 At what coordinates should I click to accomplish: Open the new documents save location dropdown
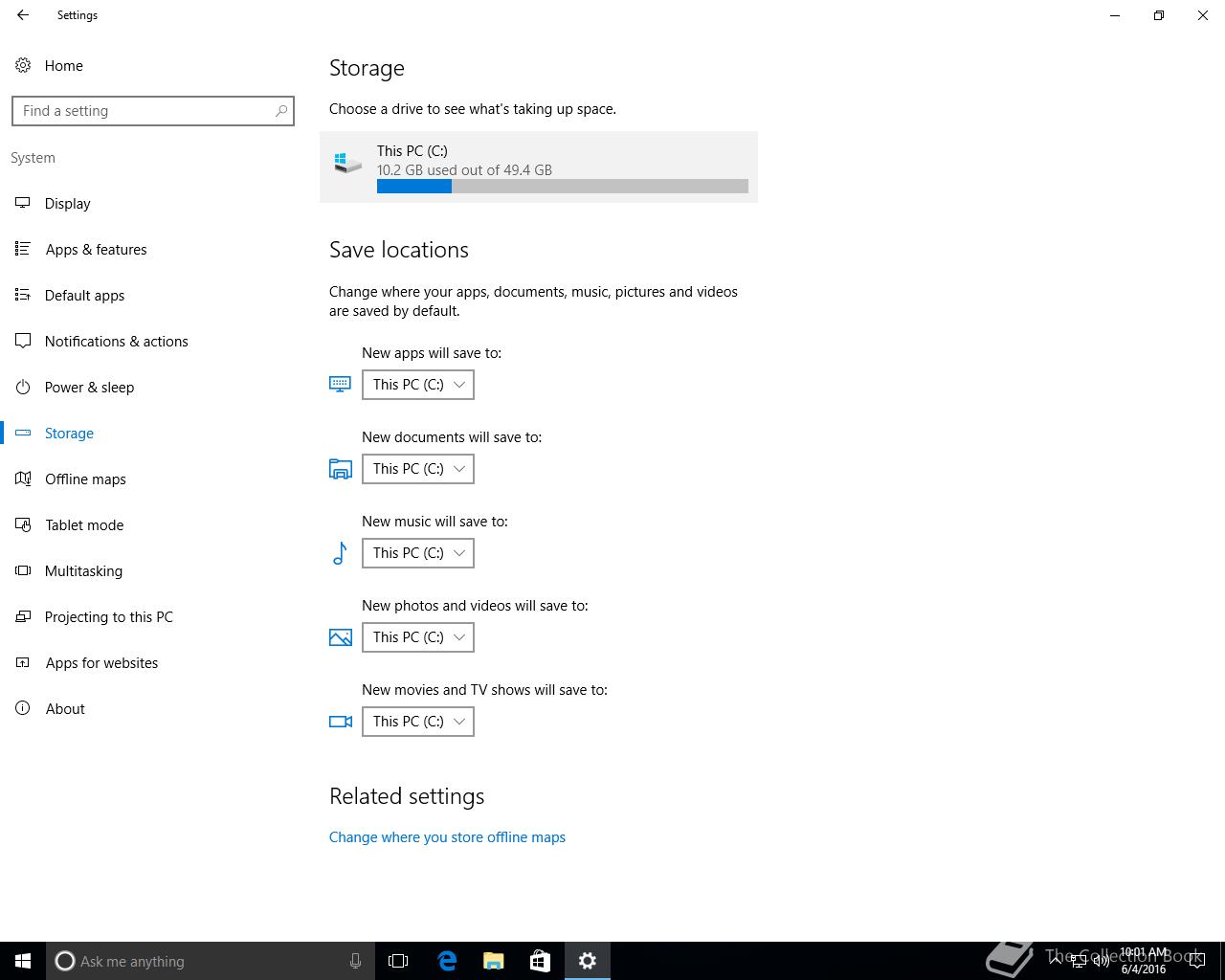(x=418, y=469)
